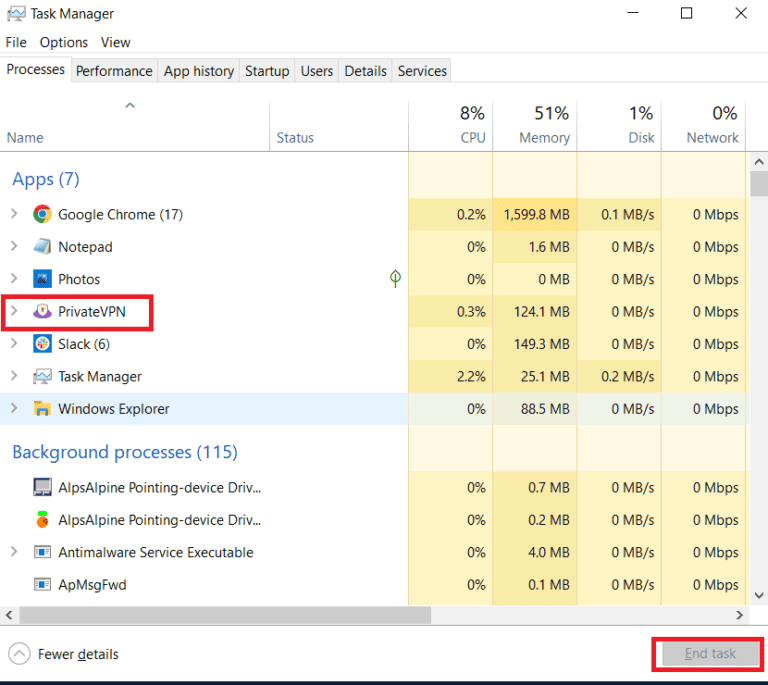Click the green leaf icon beside Photos

tap(395, 279)
